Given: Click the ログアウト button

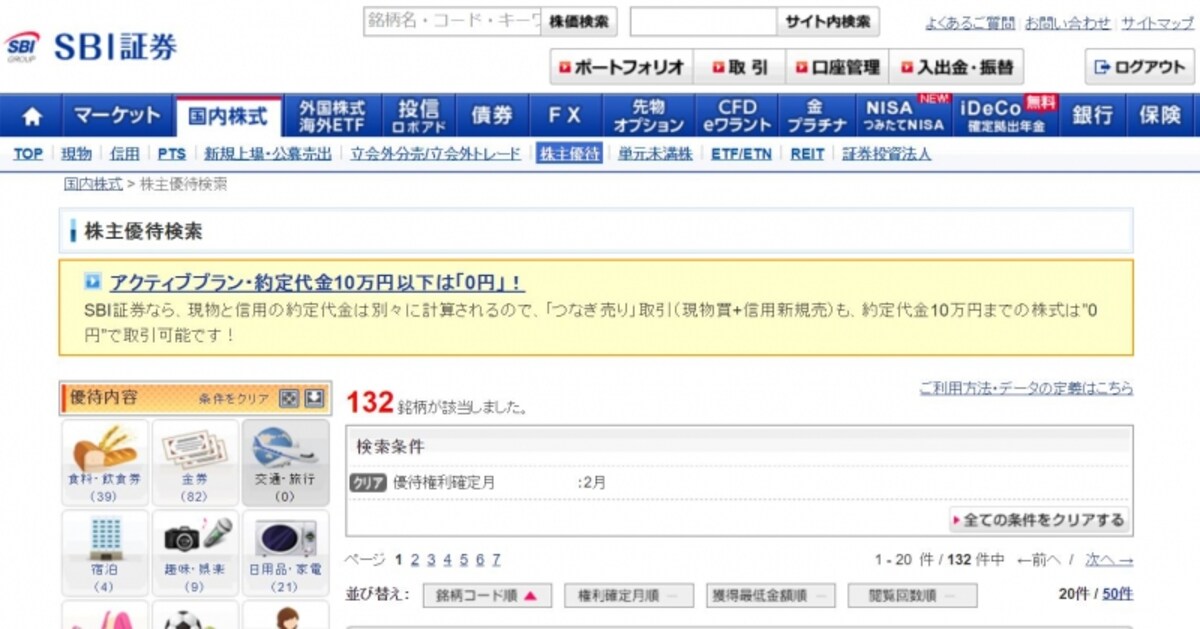Looking at the screenshot, I should tap(1140, 67).
